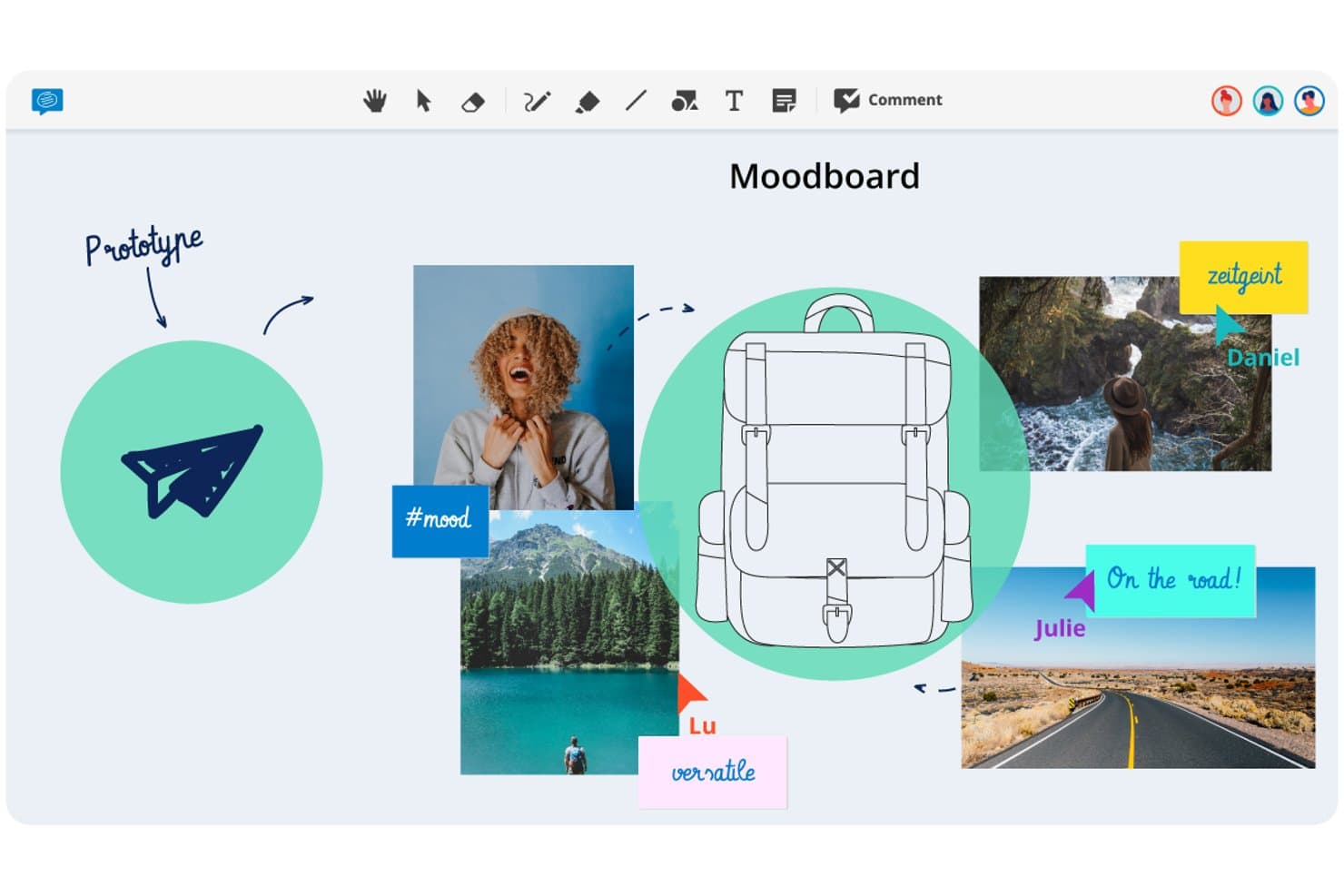Select the pink versatile sticky note

pyautogui.click(x=713, y=773)
